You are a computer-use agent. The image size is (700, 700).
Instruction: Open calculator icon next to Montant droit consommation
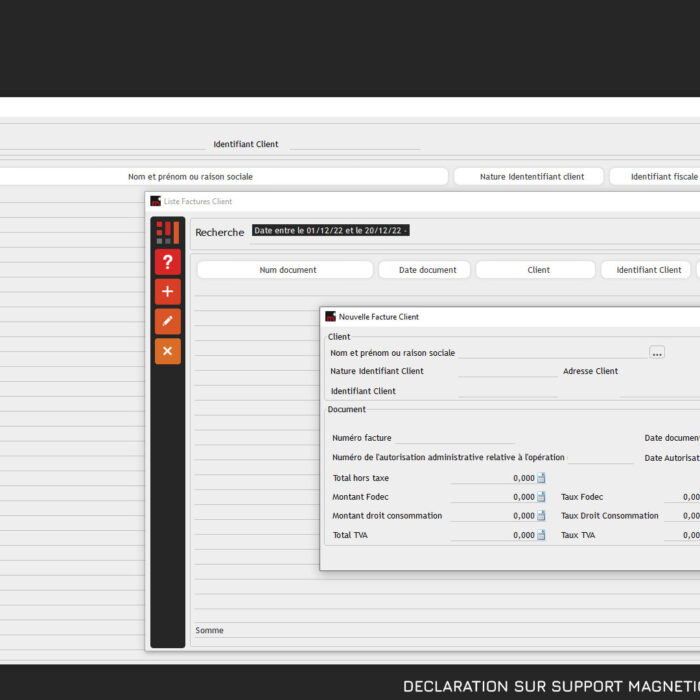(x=541, y=516)
